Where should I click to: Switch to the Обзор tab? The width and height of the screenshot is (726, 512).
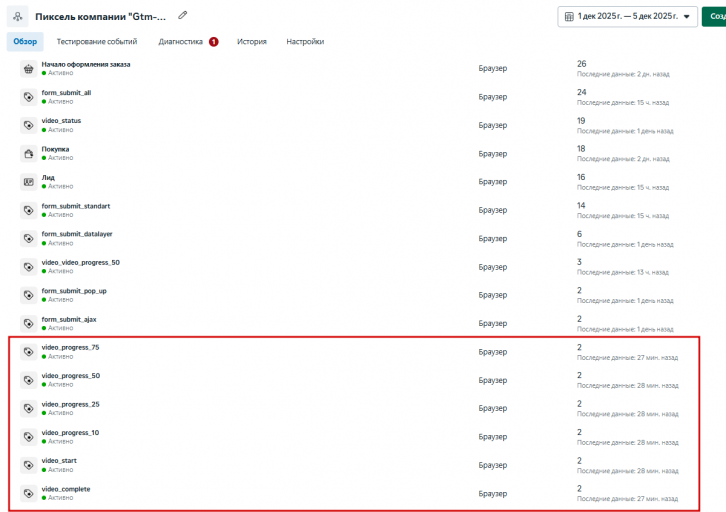click(25, 42)
